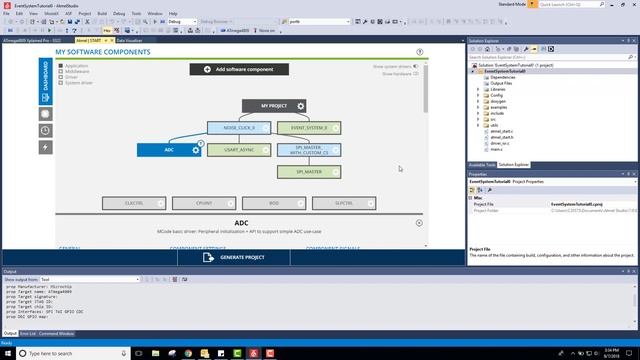Screen dimensions: 640x360
Task: Click the ADC component gear icon
Action: 196,150
